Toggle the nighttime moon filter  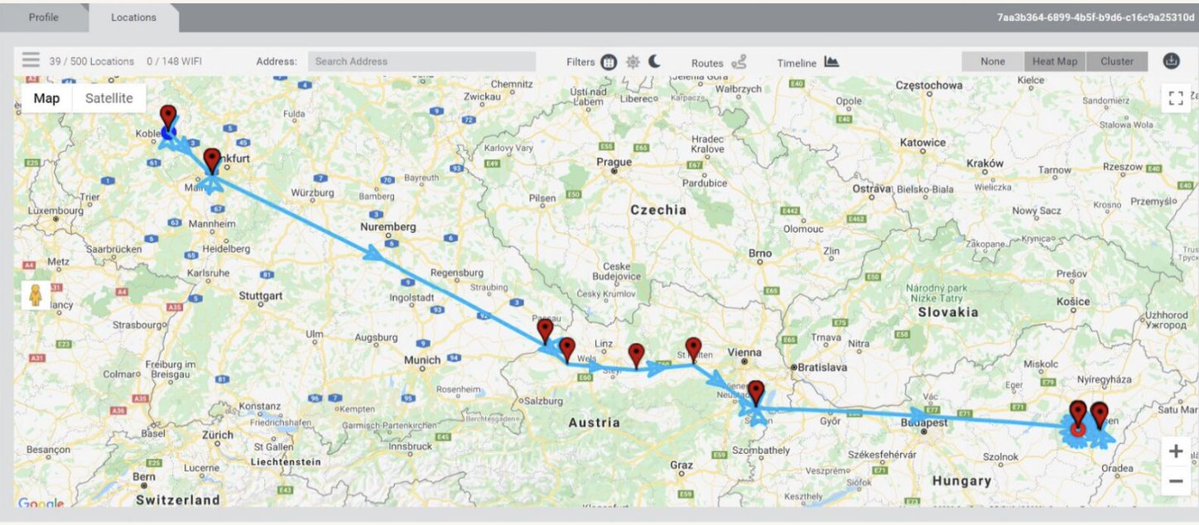[655, 61]
